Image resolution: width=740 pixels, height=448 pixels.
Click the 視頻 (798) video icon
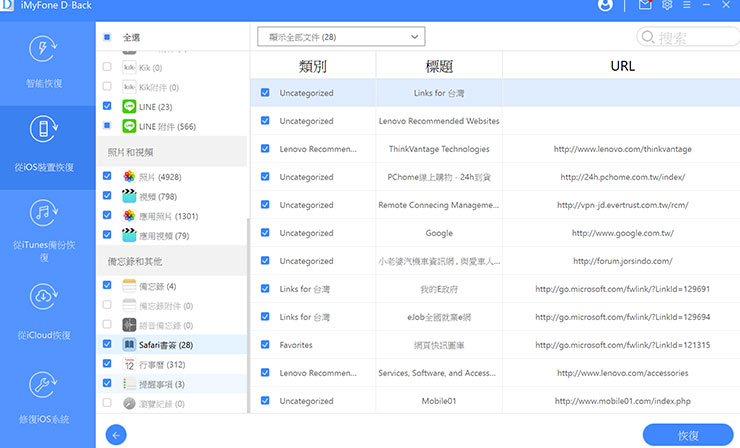[129, 196]
